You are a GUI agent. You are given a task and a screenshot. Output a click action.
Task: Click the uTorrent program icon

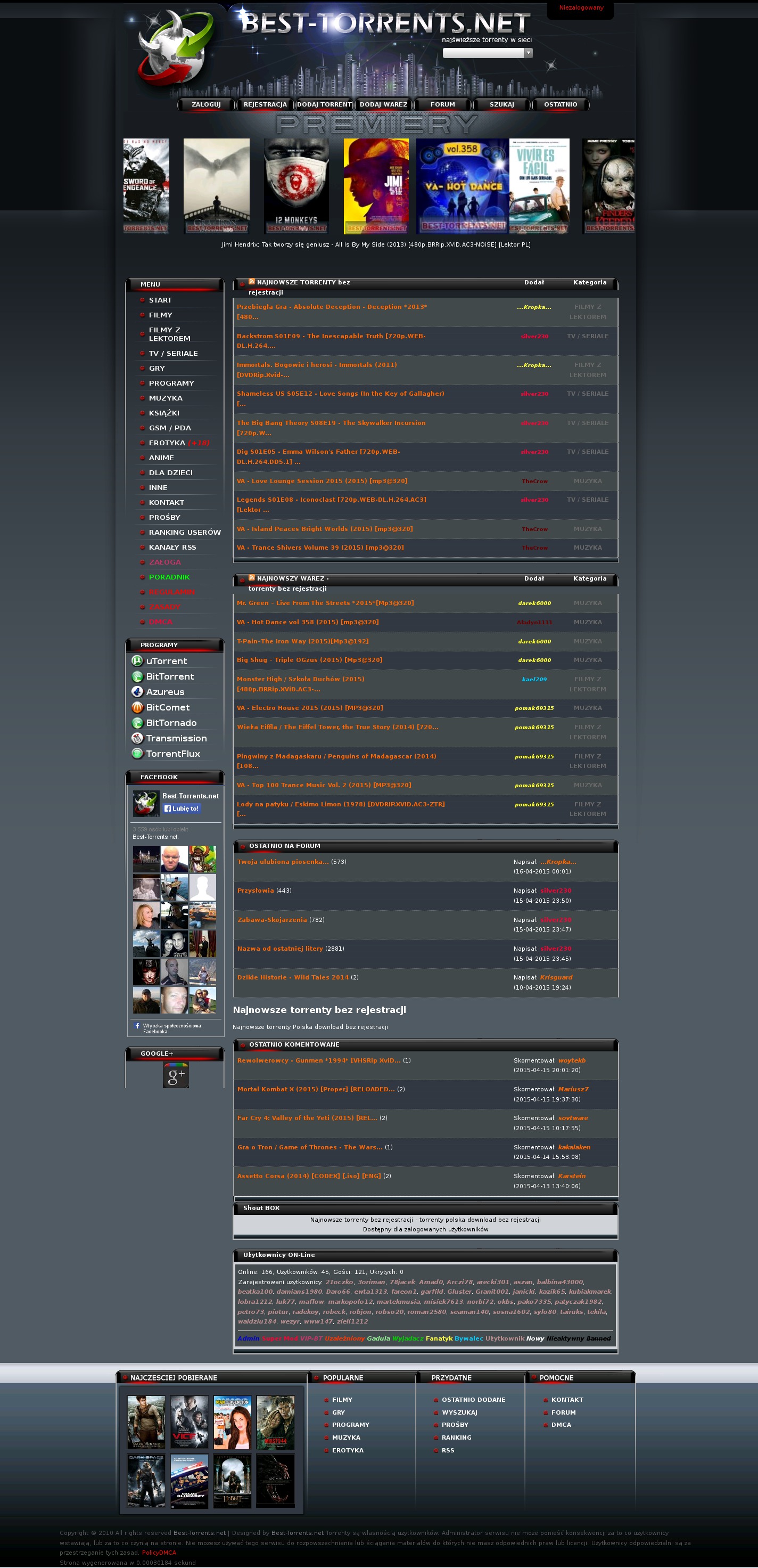(137, 660)
